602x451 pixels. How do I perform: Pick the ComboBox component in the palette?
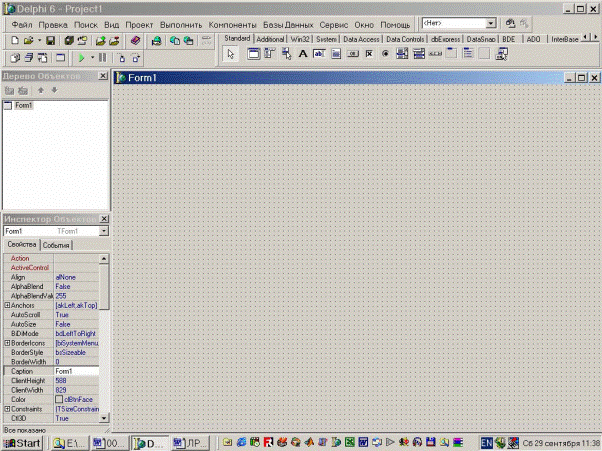(418, 54)
